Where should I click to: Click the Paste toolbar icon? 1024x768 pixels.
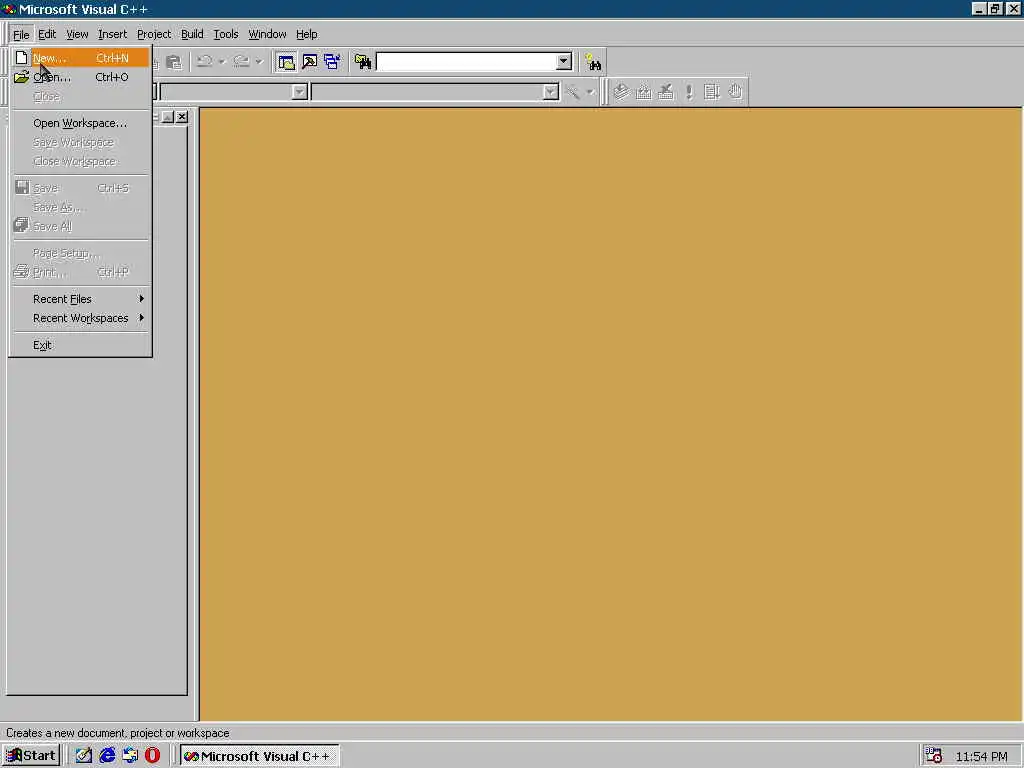click(174, 62)
